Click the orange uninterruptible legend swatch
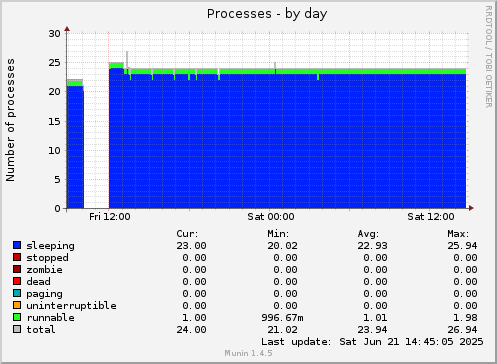This screenshot has height=364, width=497. tap(17, 305)
